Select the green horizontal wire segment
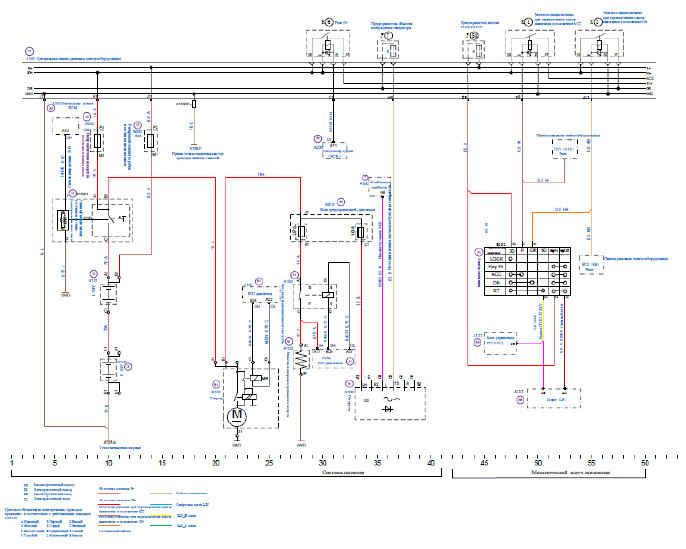 coord(260,178)
